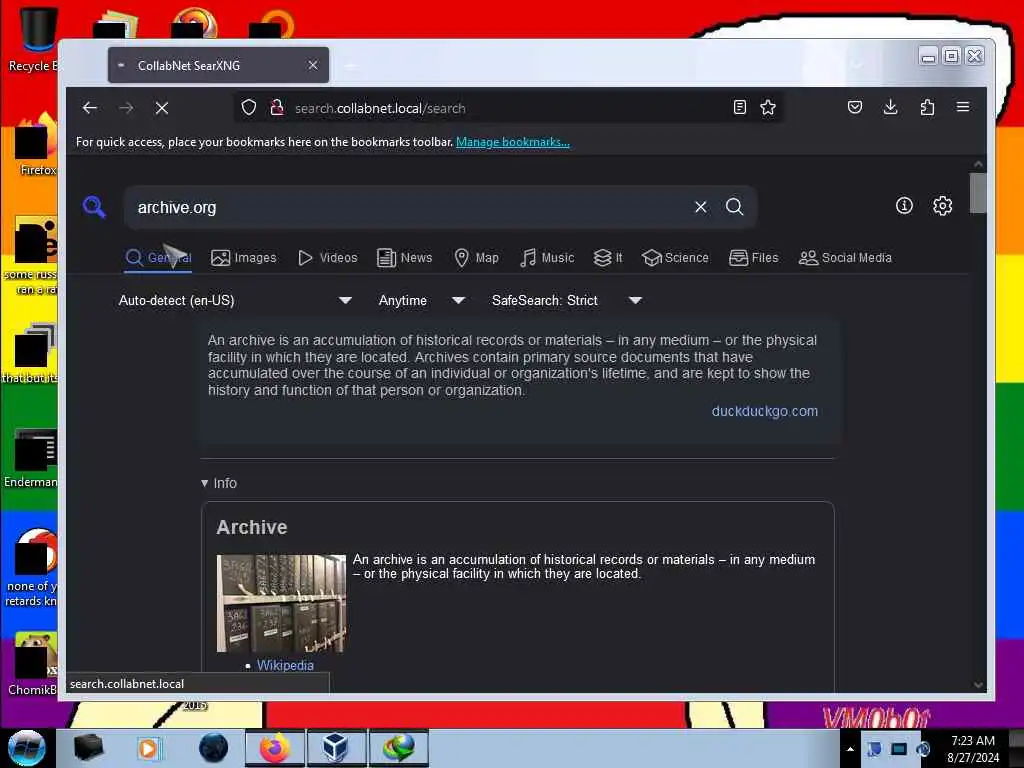Open the extensions puzzle icon
The width and height of the screenshot is (1024, 768).
[927, 107]
